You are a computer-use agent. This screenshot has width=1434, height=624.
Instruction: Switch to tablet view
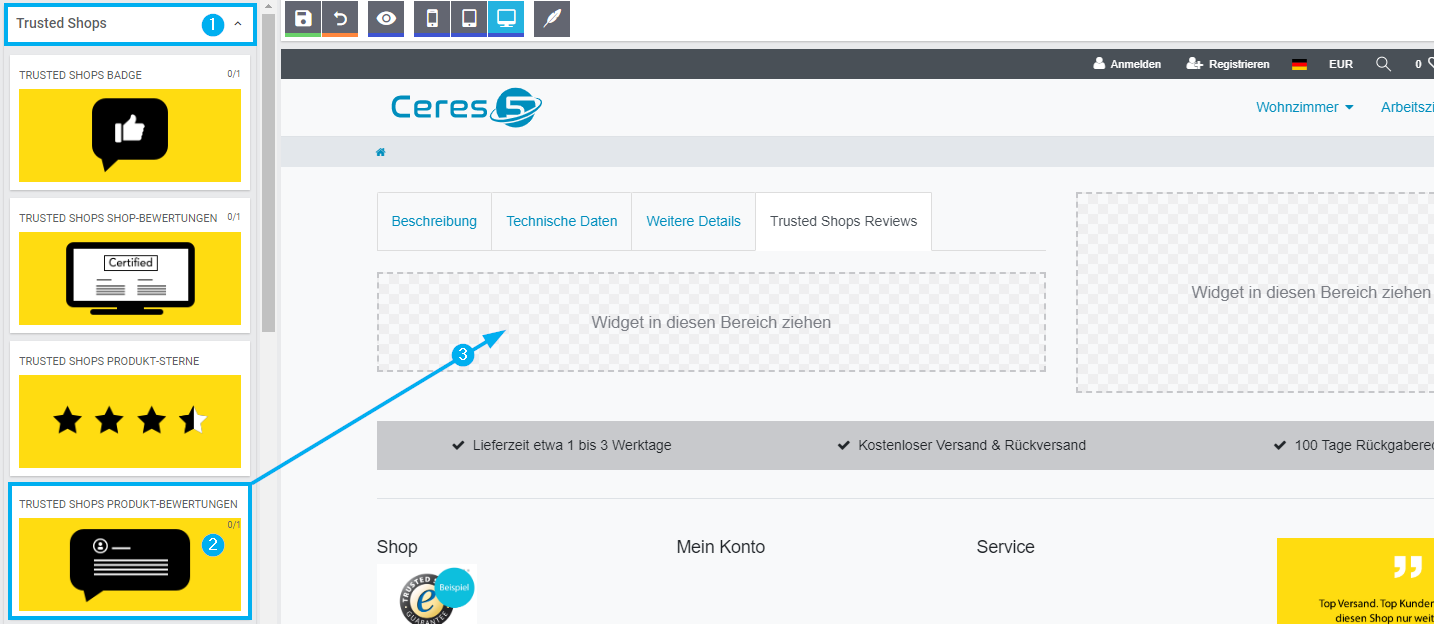pyautogui.click(x=469, y=18)
